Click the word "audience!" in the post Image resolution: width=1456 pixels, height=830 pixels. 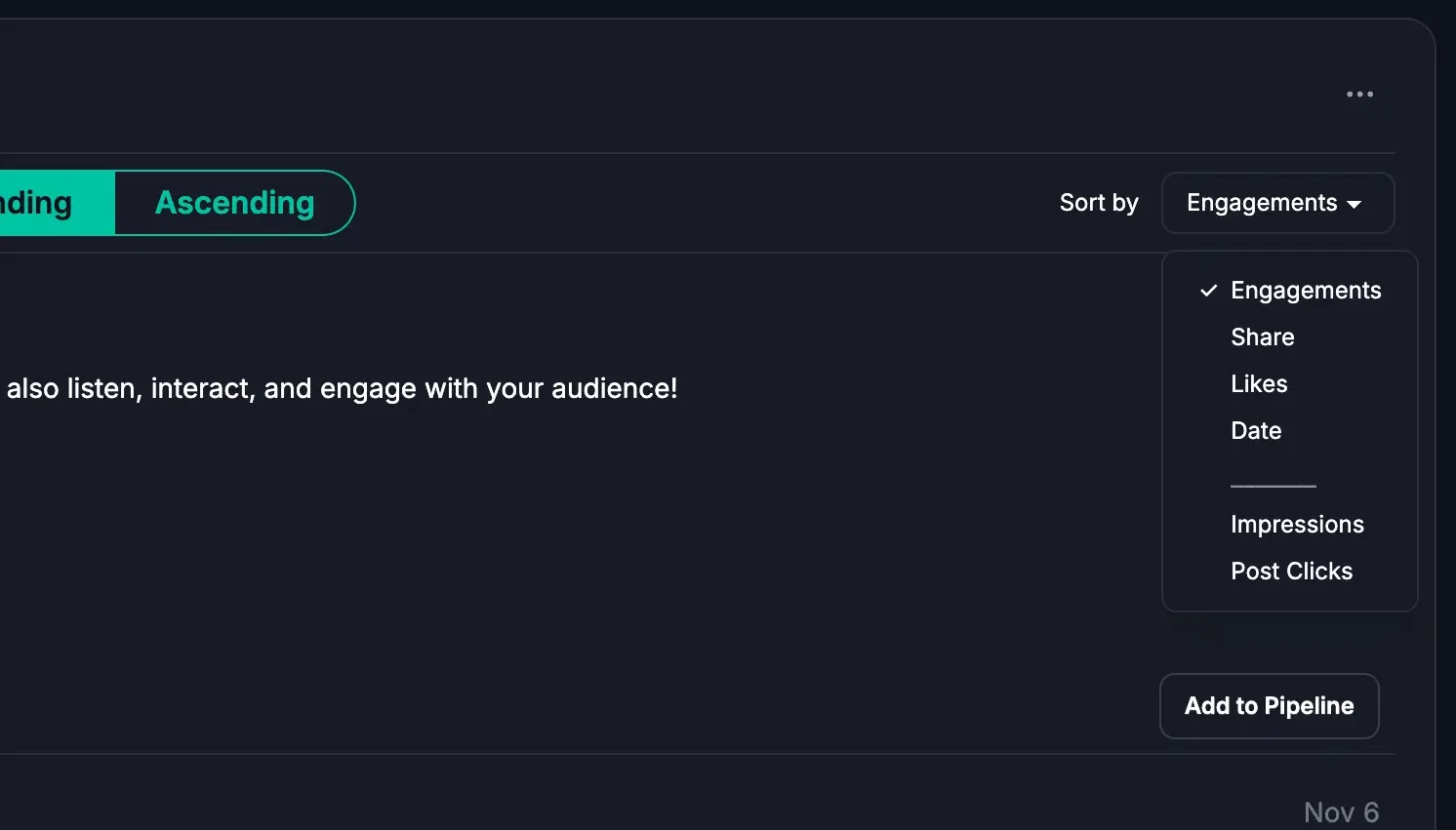614,389
